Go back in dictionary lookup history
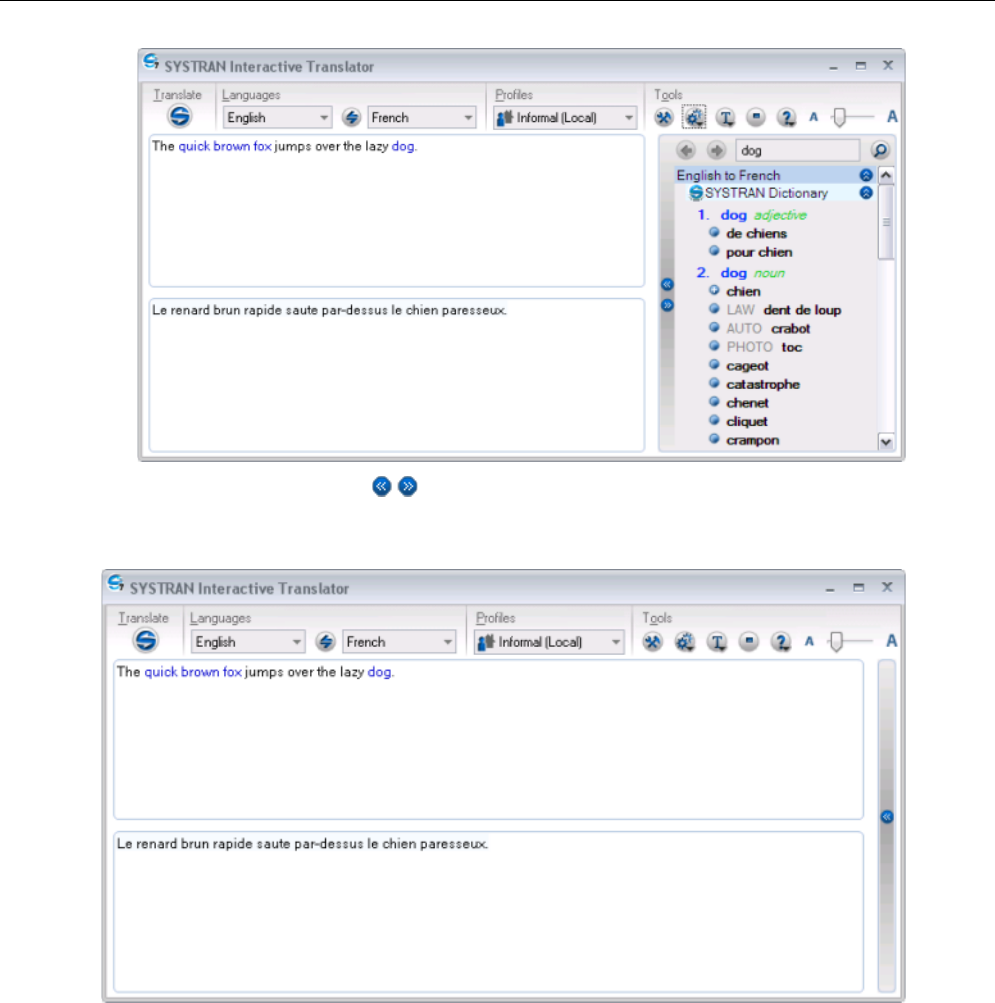The width and height of the screenshot is (995, 1003). tap(686, 151)
